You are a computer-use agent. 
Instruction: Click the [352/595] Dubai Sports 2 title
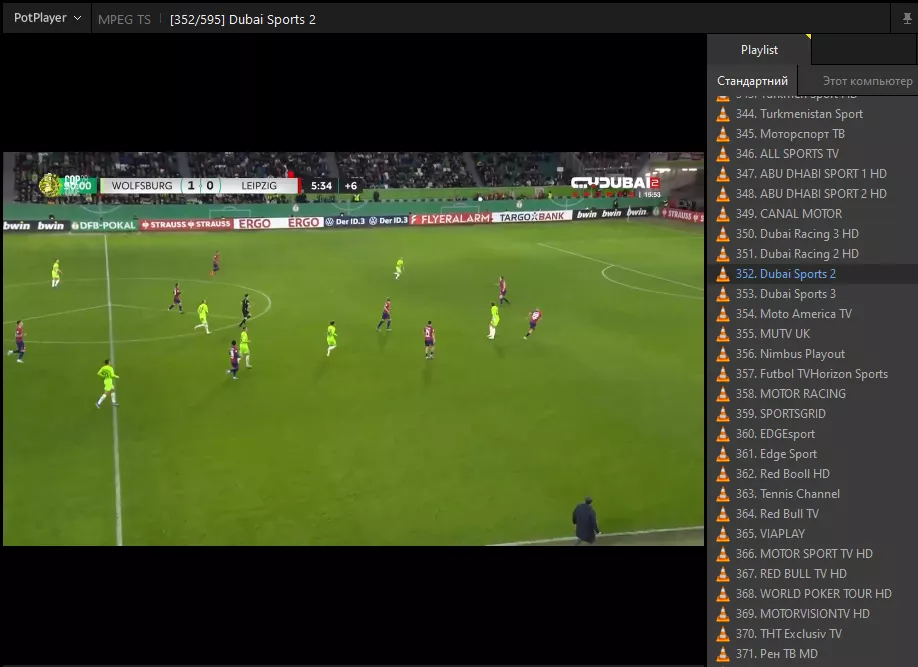[242, 19]
